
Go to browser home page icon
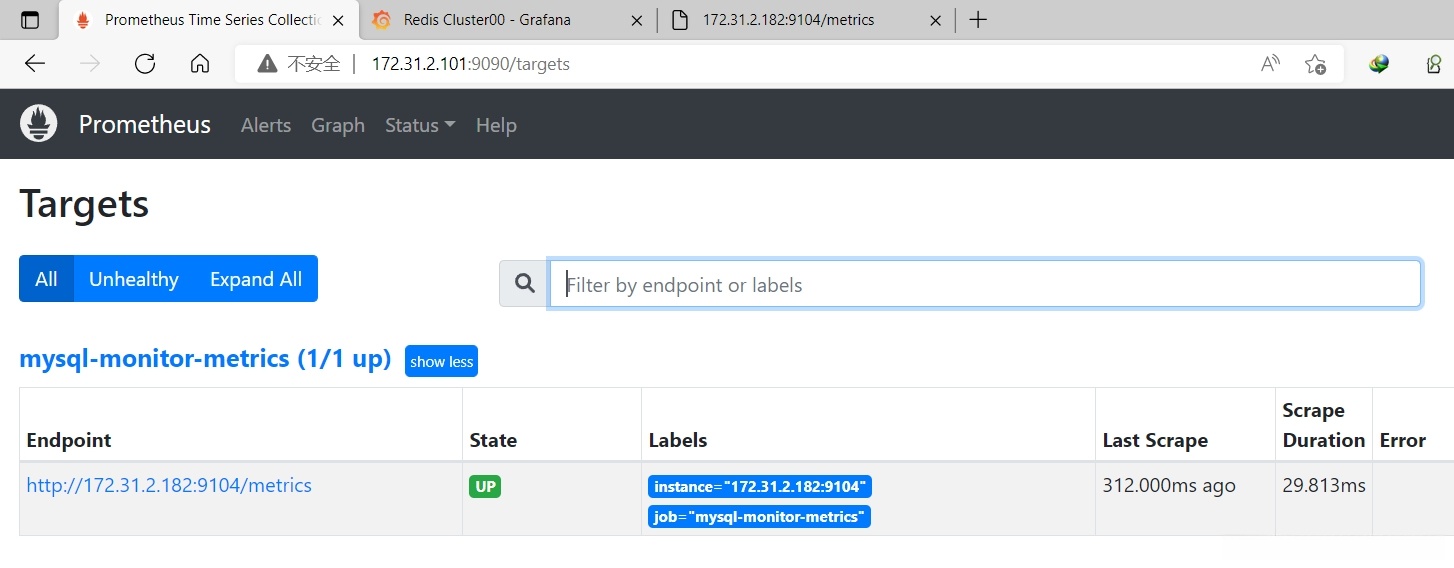200,64
